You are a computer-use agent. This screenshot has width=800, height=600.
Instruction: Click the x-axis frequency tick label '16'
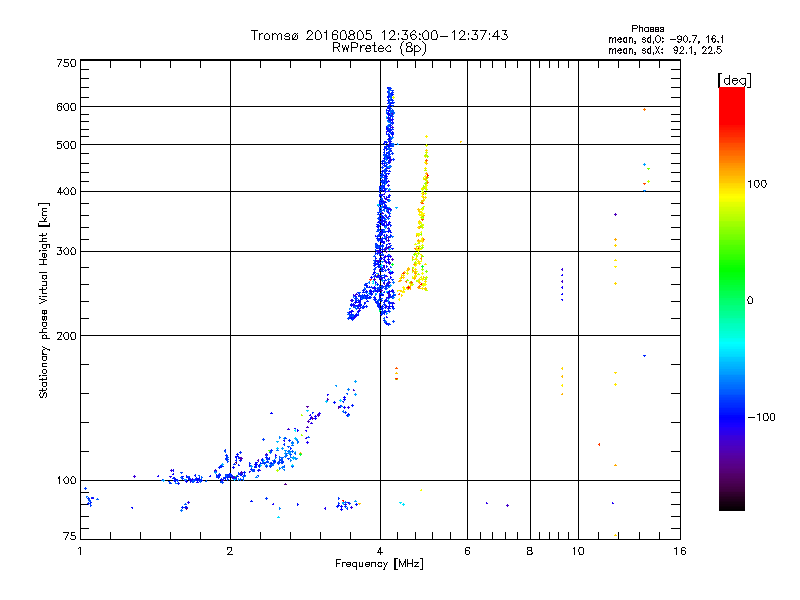pos(680,551)
